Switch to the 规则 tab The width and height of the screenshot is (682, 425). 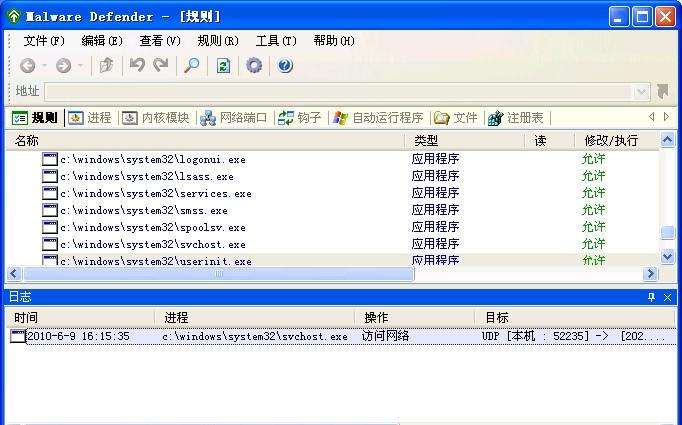35,118
